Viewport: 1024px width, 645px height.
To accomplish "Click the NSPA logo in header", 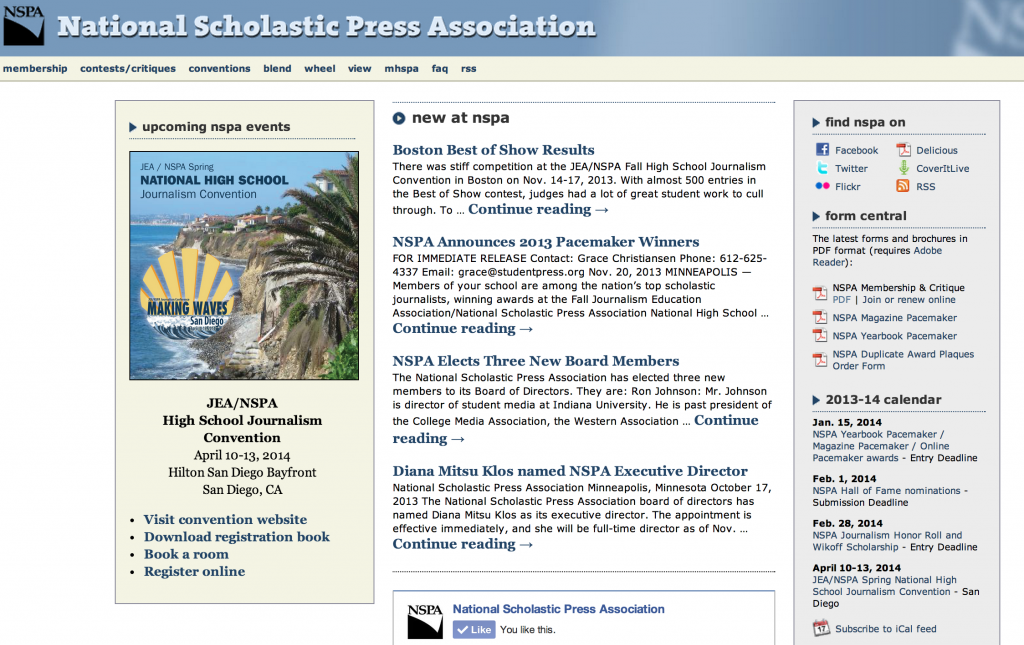I will 24,25.
